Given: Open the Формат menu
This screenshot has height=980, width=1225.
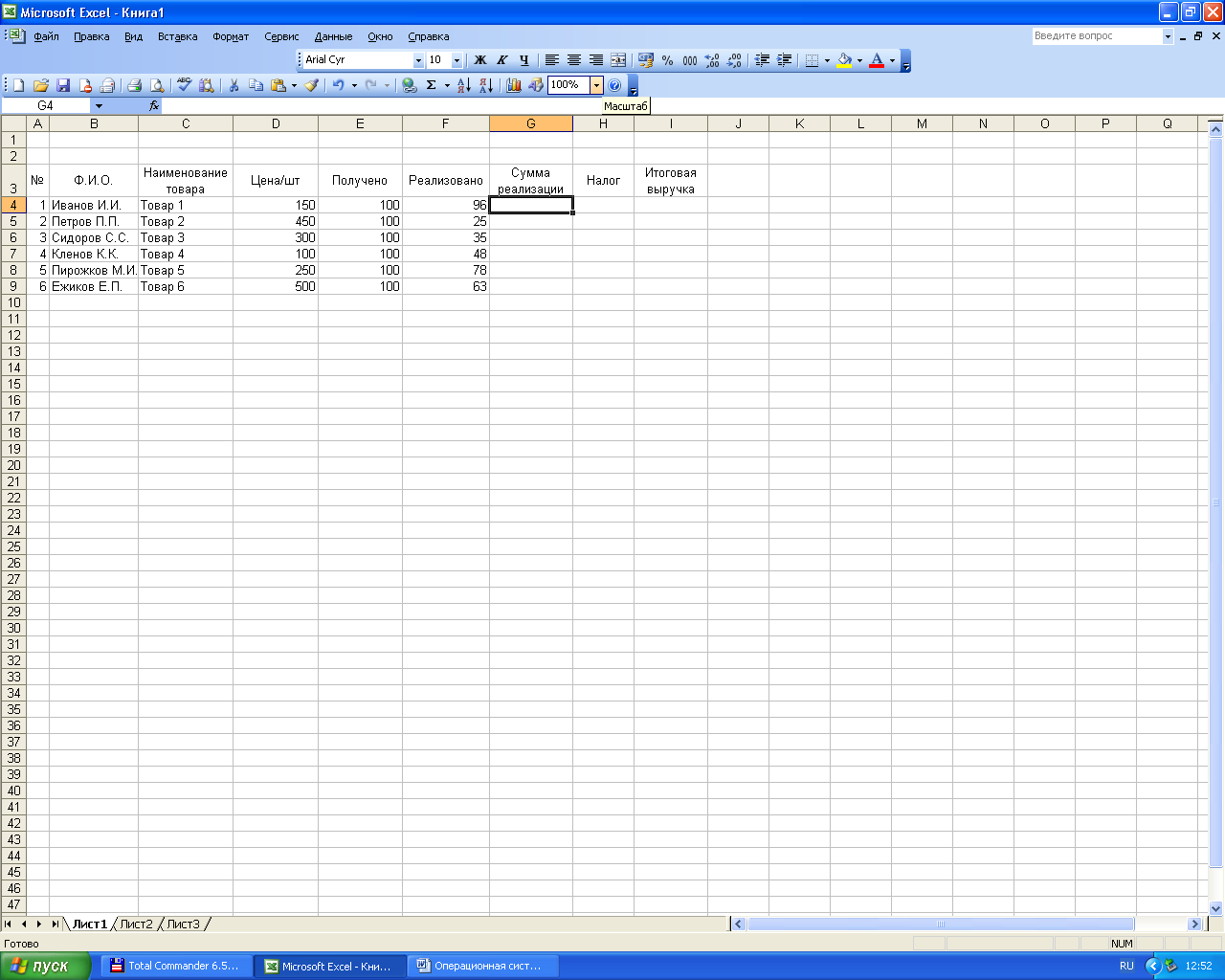Looking at the screenshot, I should 231,36.
